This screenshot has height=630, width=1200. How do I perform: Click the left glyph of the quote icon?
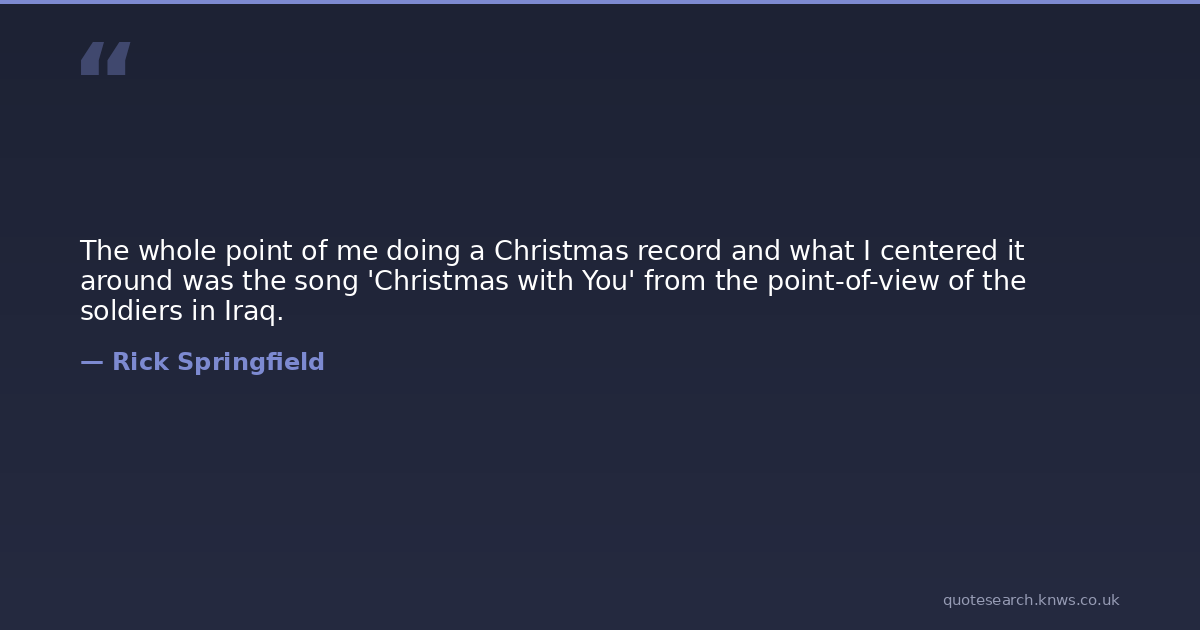point(92,59)
